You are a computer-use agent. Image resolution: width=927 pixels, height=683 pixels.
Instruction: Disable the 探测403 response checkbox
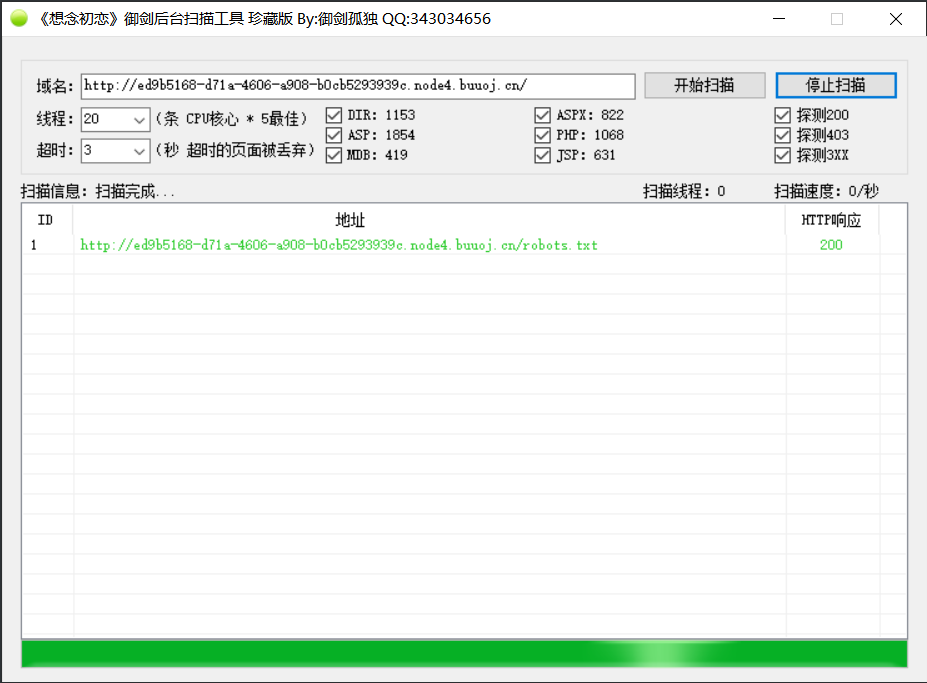783,135
